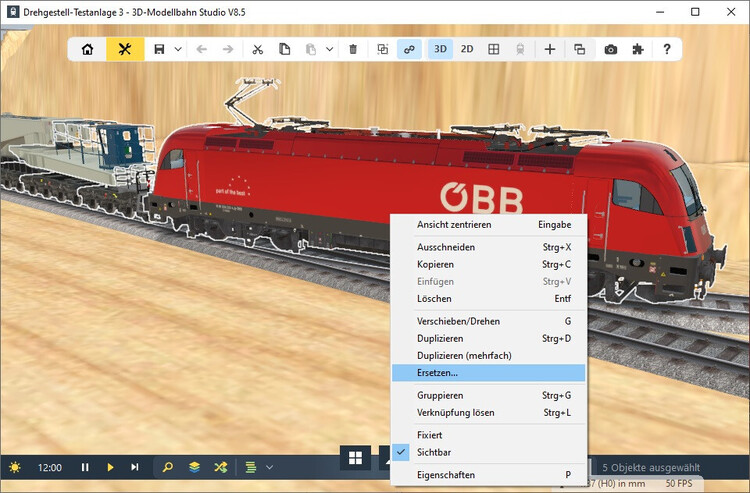Toggle the link objects chain icon

pyautogui.click(x=409, y=49)
